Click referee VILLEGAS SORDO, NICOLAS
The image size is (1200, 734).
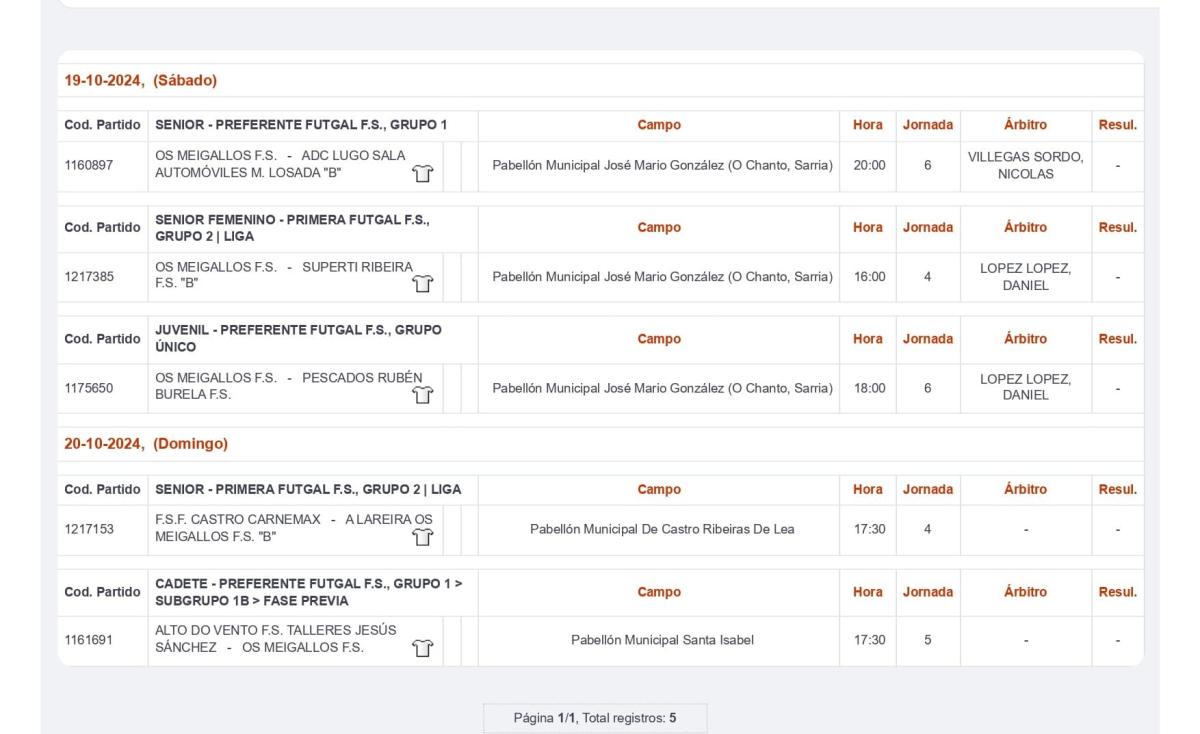(1025, 165)
